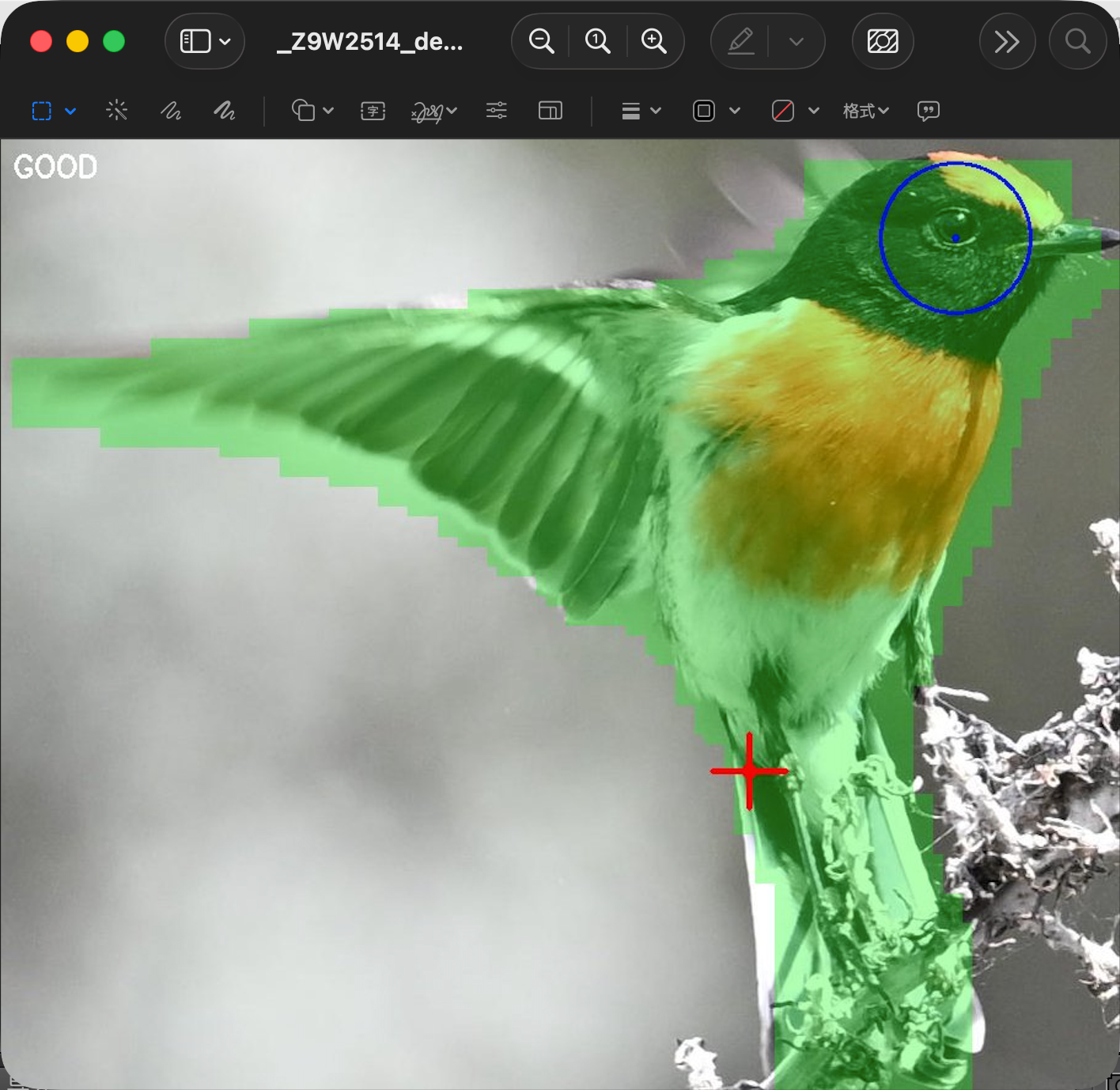Toggle the rectangular selection tool
The image size is (1120, 1090).
42,111
